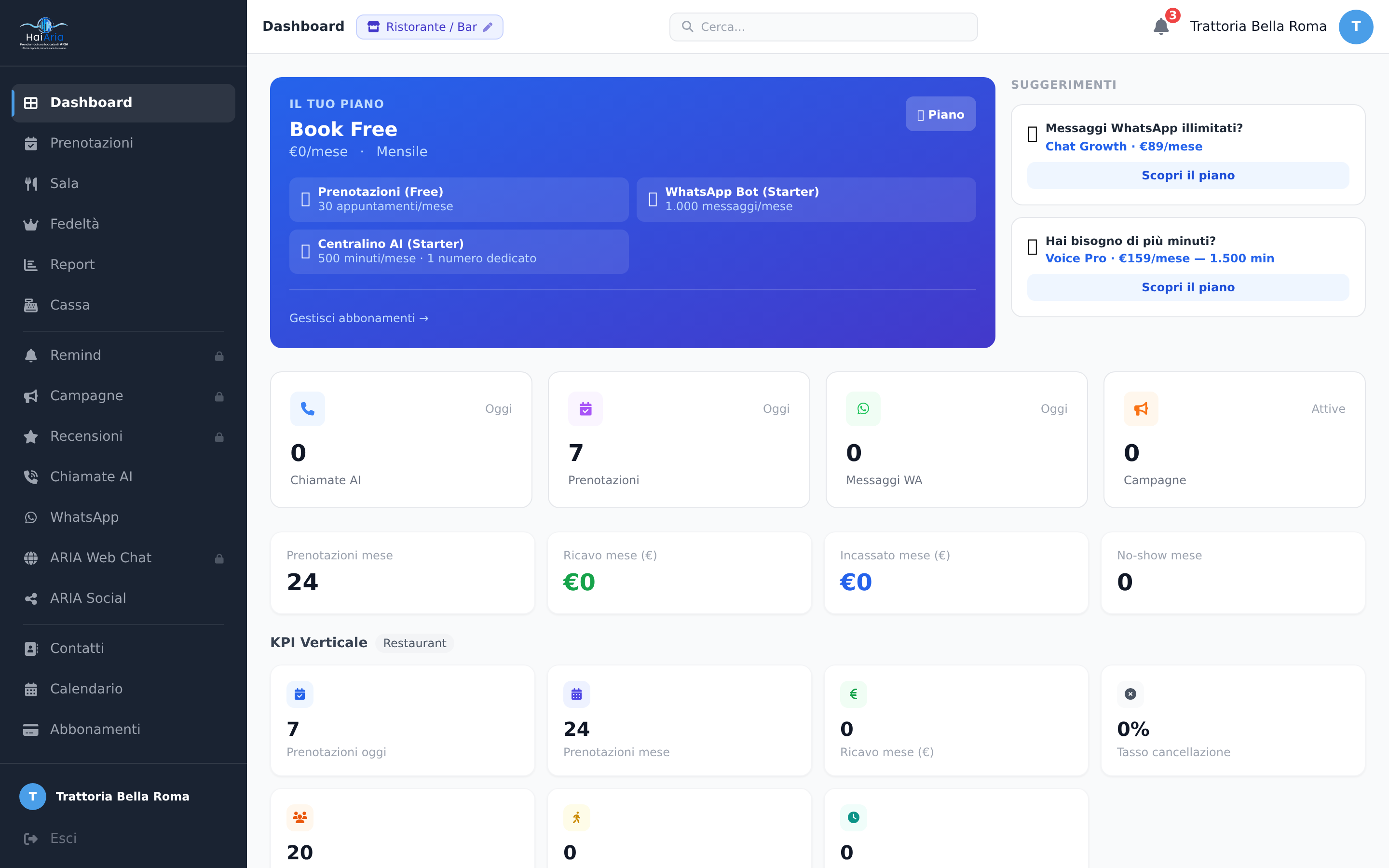Click the pencil edit icon on Ristorante / Bar

coord(488,27)
